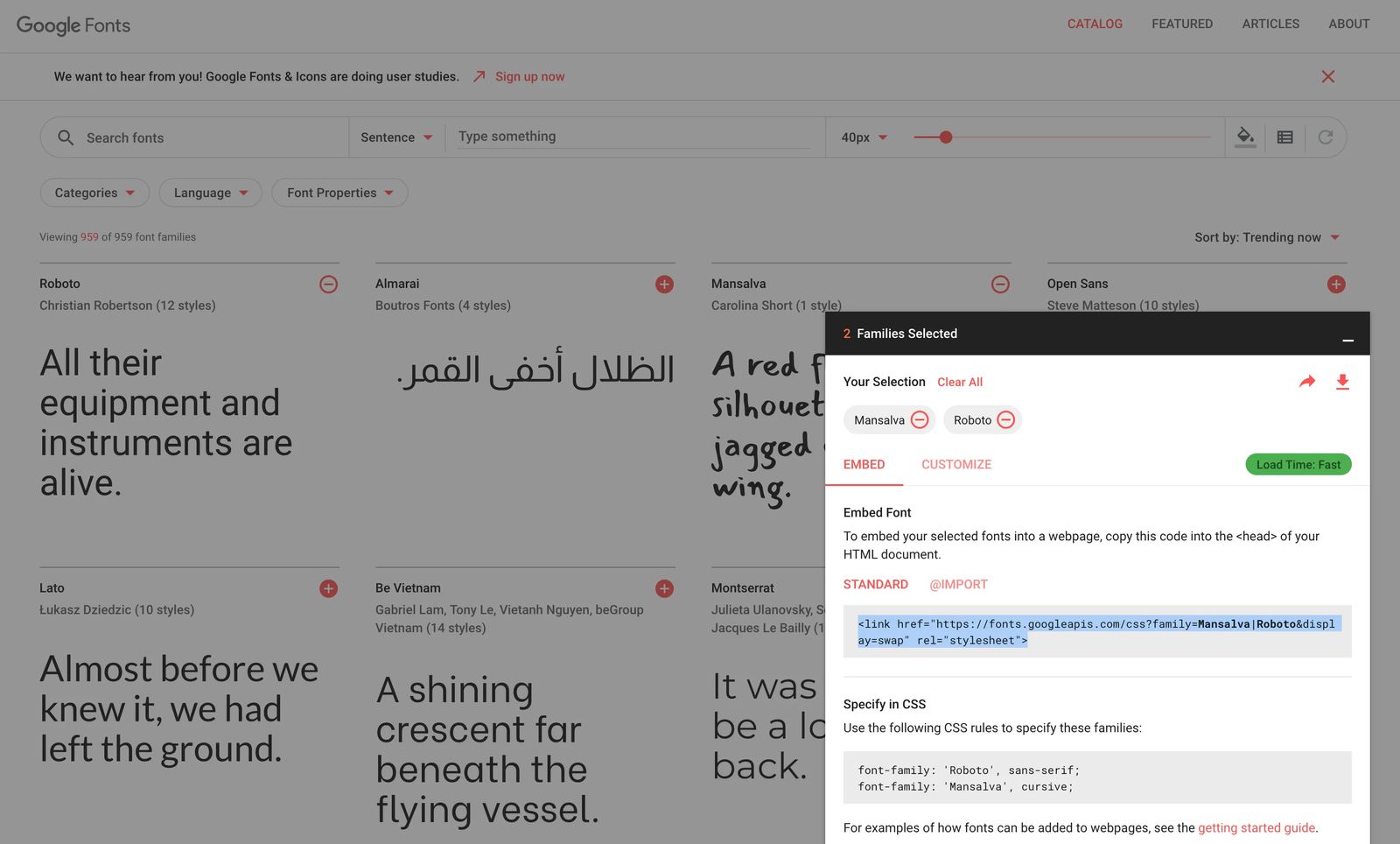Download the selected font families

tap(1342, 382)
